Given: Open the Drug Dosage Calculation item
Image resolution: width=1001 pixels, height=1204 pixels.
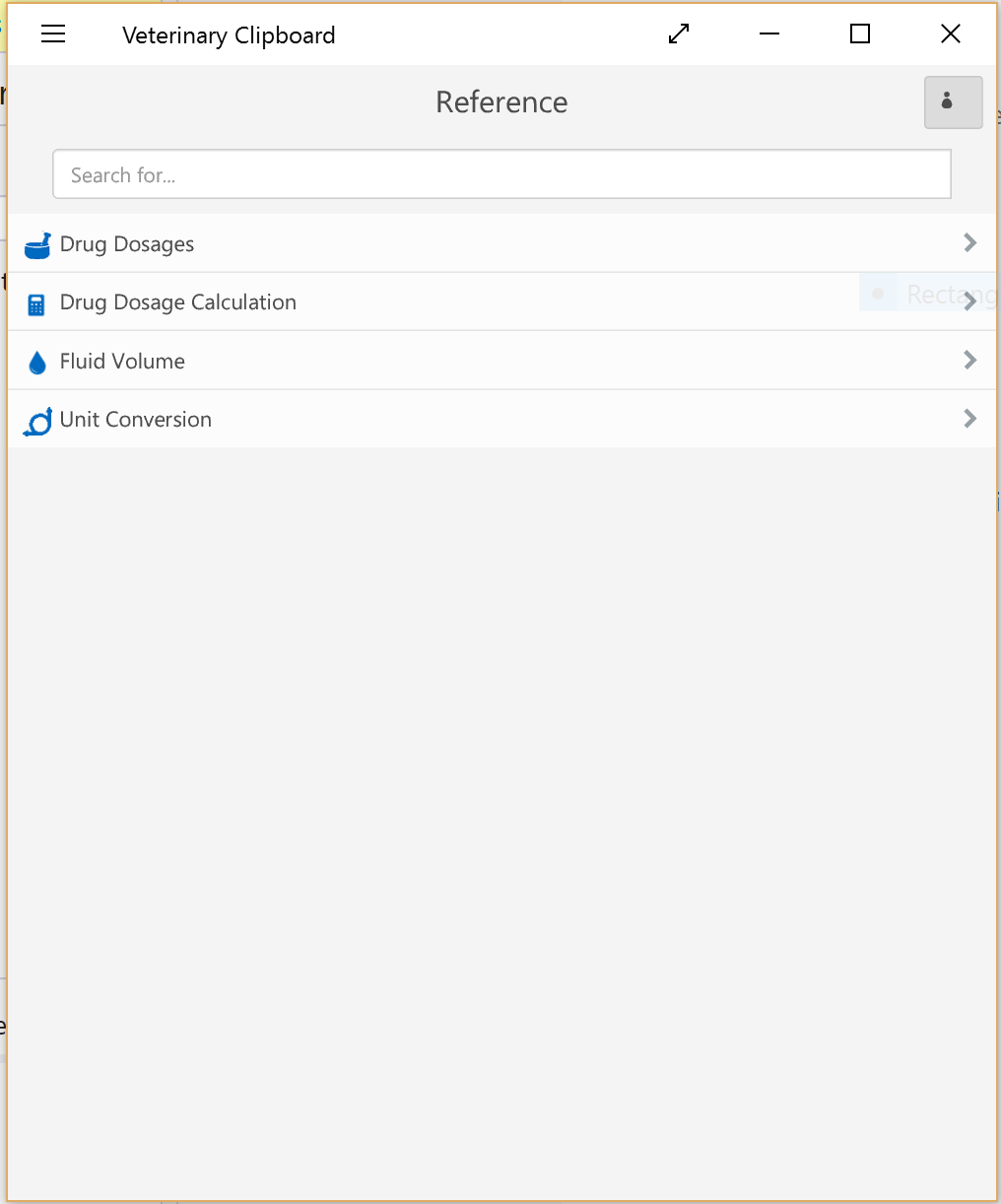Looking at the screenshot, I should (x=501, y=301).
